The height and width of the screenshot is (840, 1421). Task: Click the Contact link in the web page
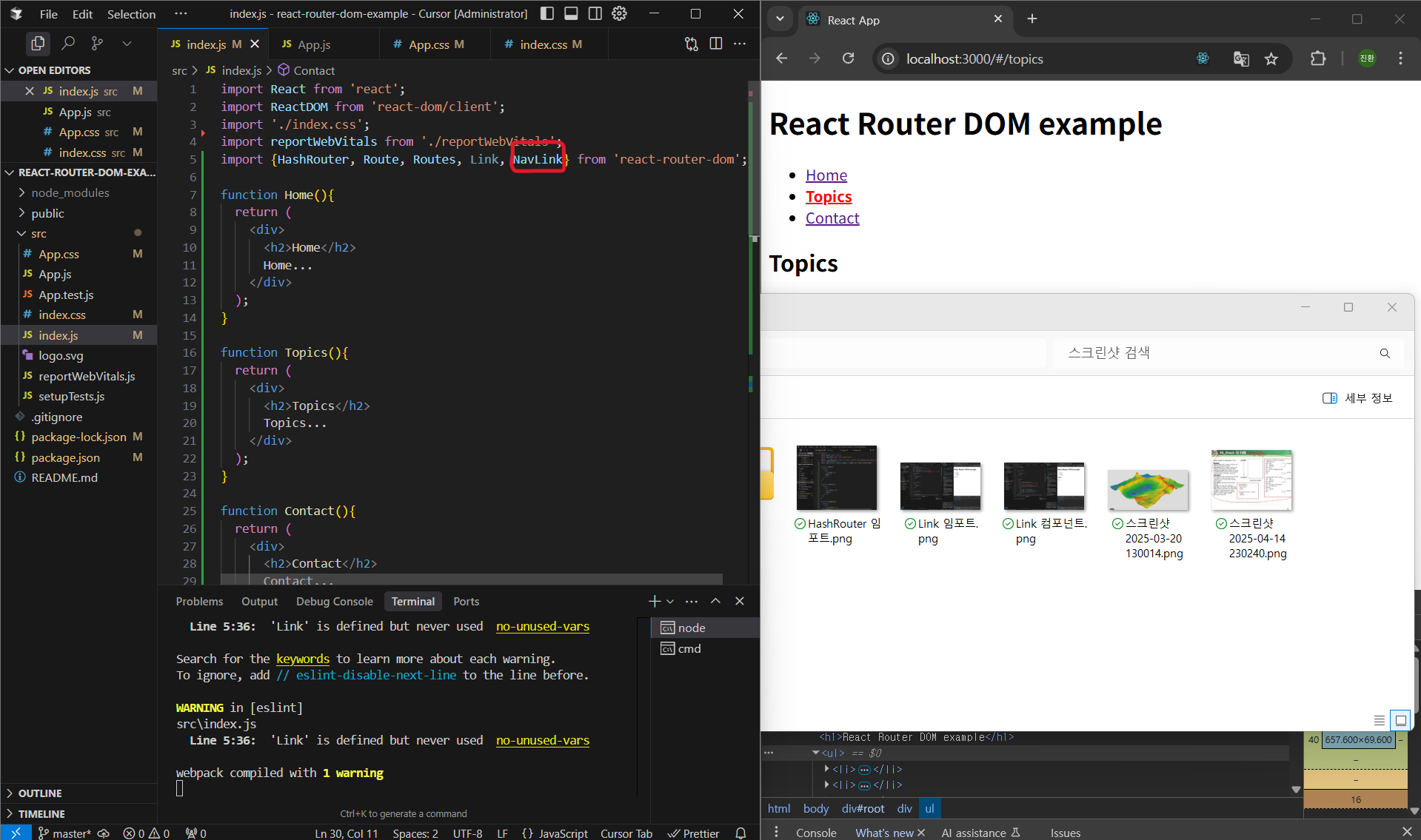(832, 218)
